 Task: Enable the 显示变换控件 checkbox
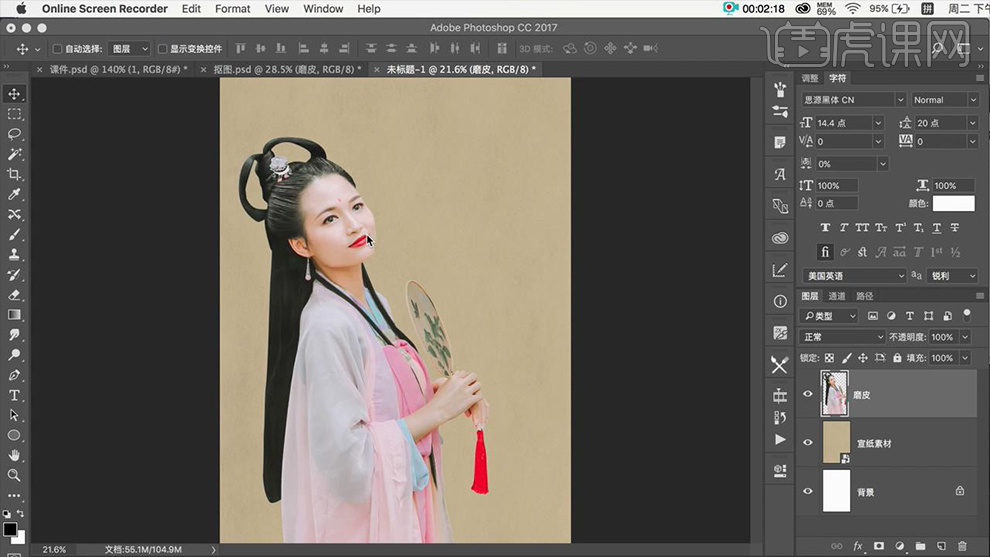click(x=162, y=49)
